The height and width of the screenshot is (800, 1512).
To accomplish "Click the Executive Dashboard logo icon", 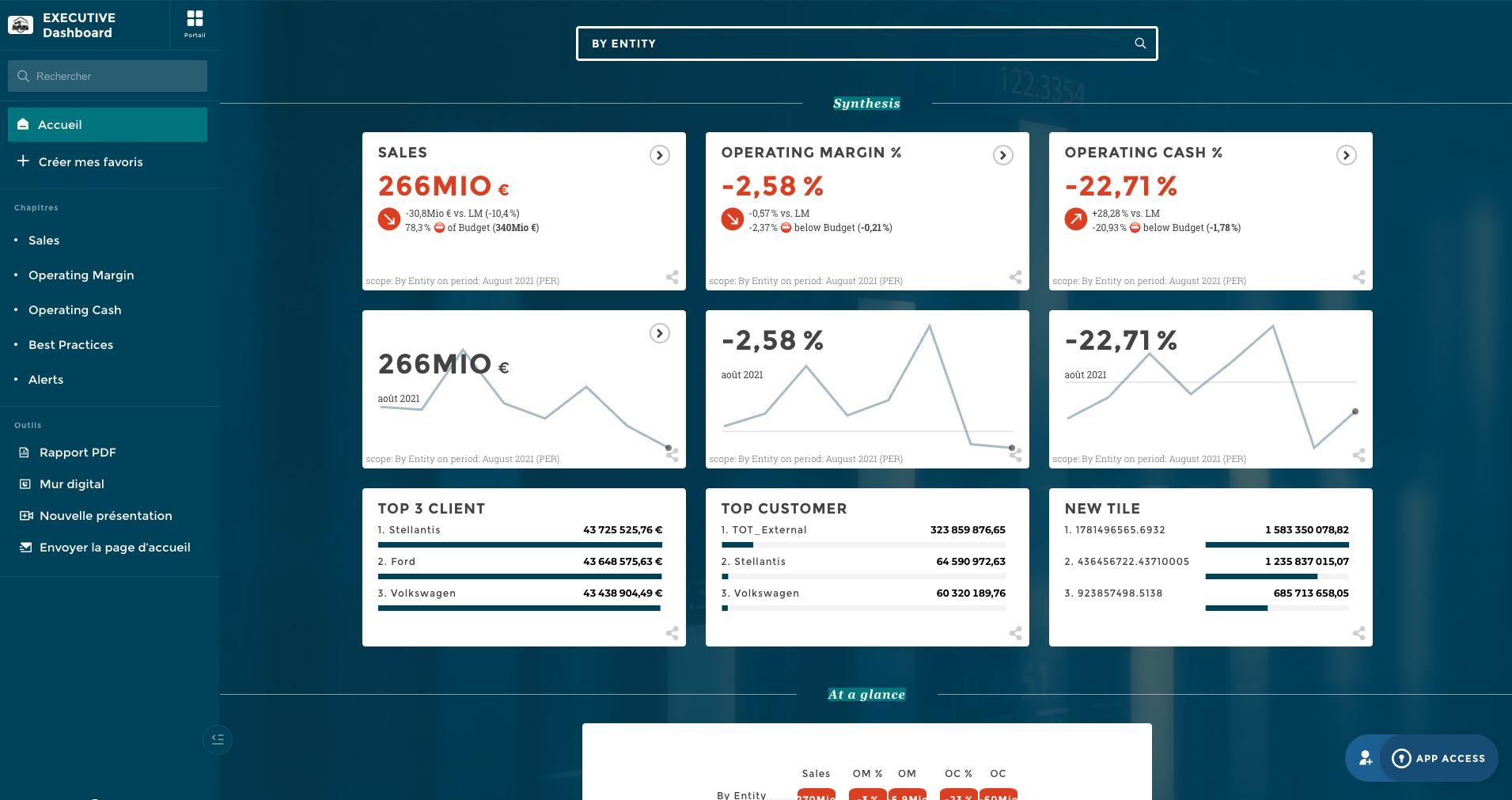I will (21, 25).
